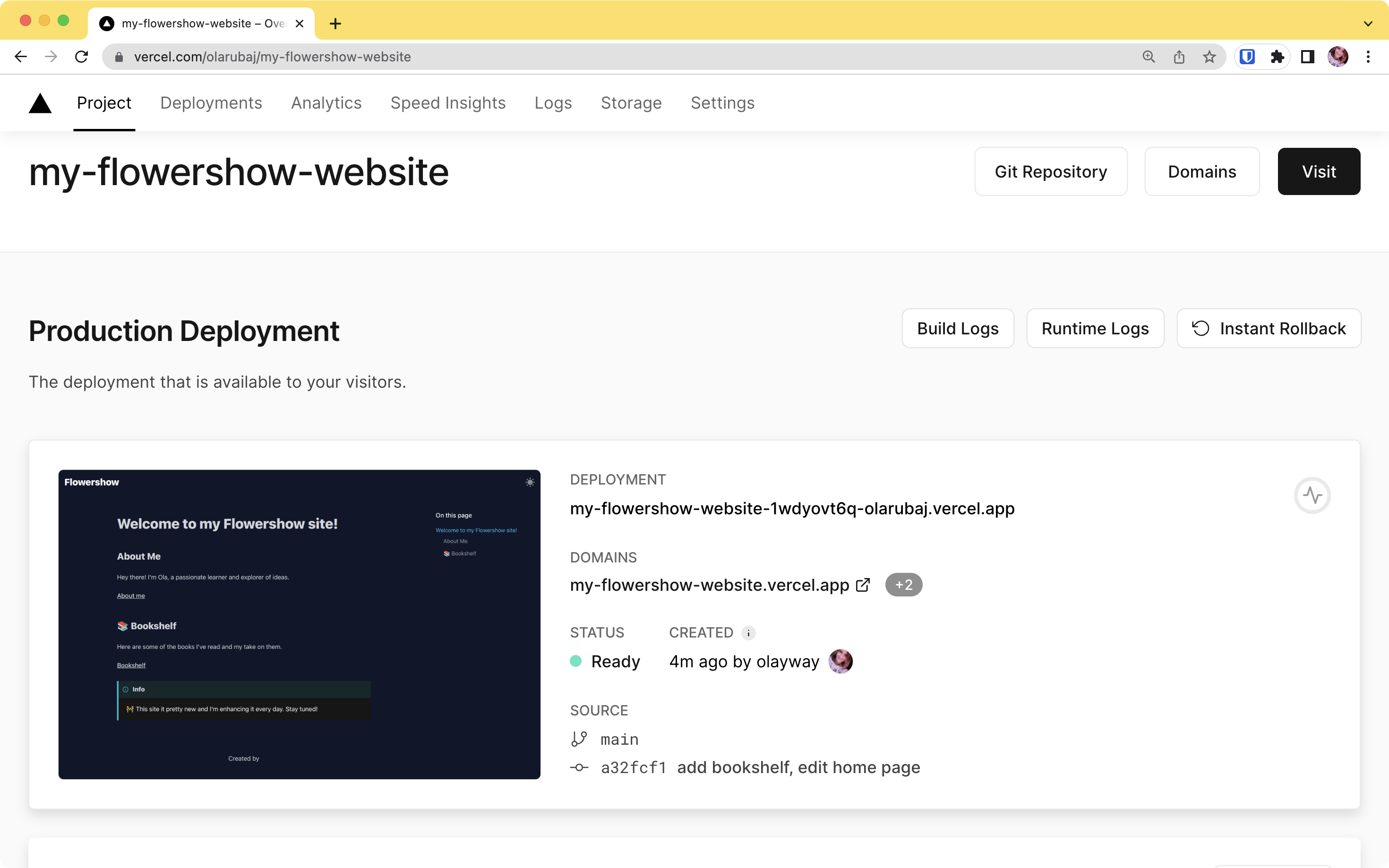Toggle the Analytics dashboard view
The image size is (1389, 868).
(326, 102)
